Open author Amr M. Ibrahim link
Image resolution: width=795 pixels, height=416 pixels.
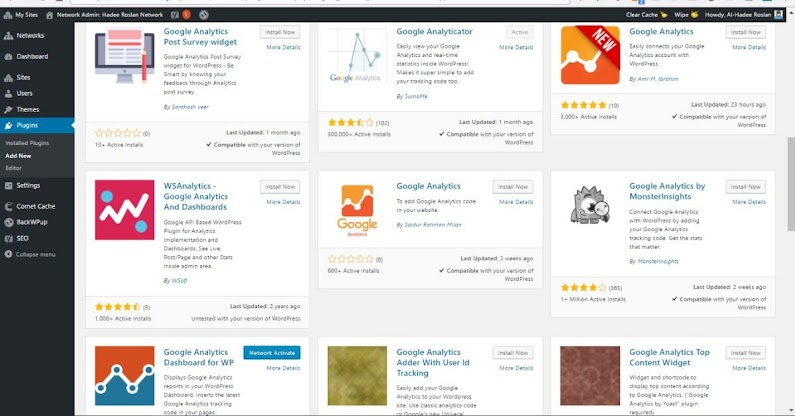(658, 79)
